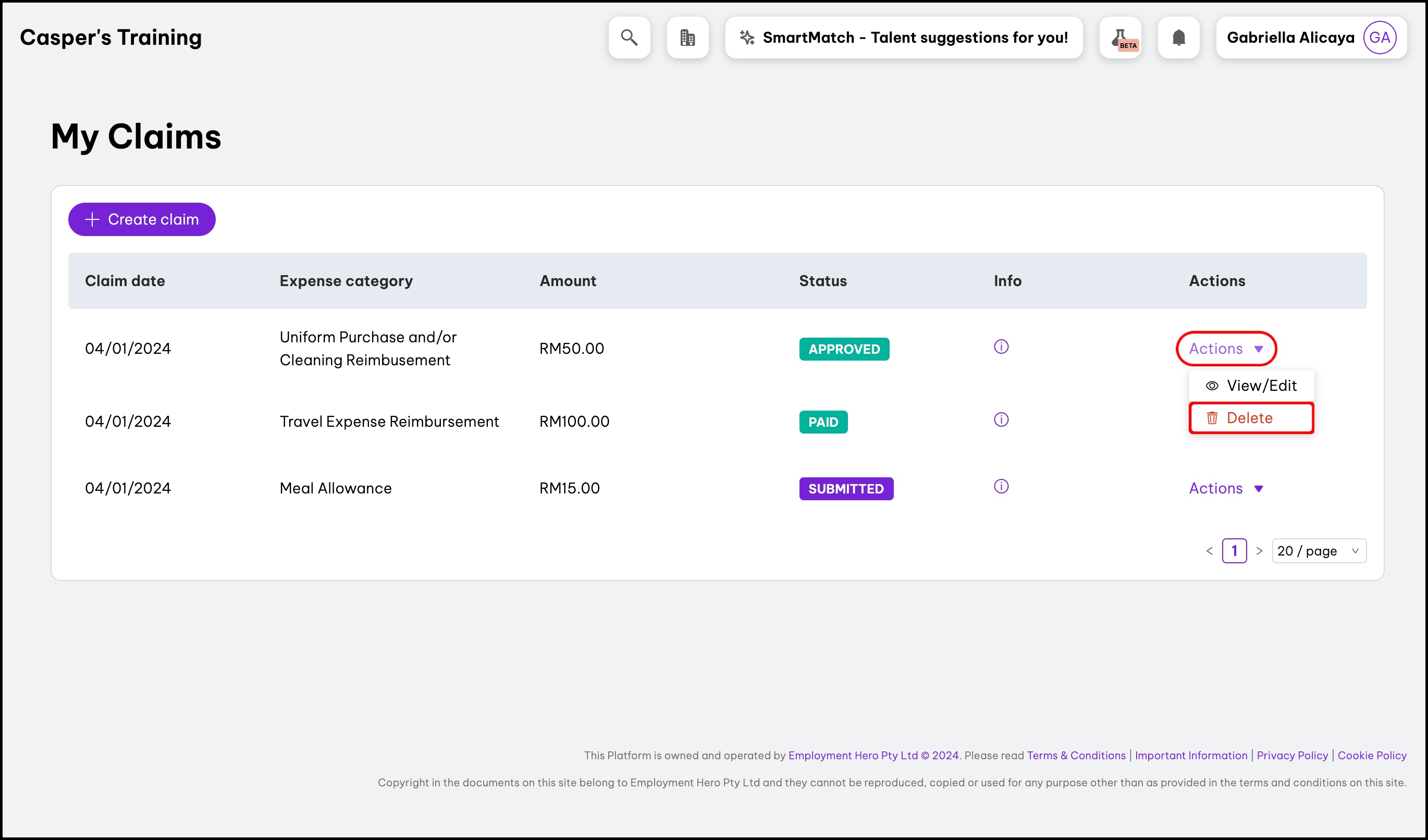This screenshot has height=840, width=1428.
Task: Click the RM15.00 amount cell
Action: coord(570,488)
